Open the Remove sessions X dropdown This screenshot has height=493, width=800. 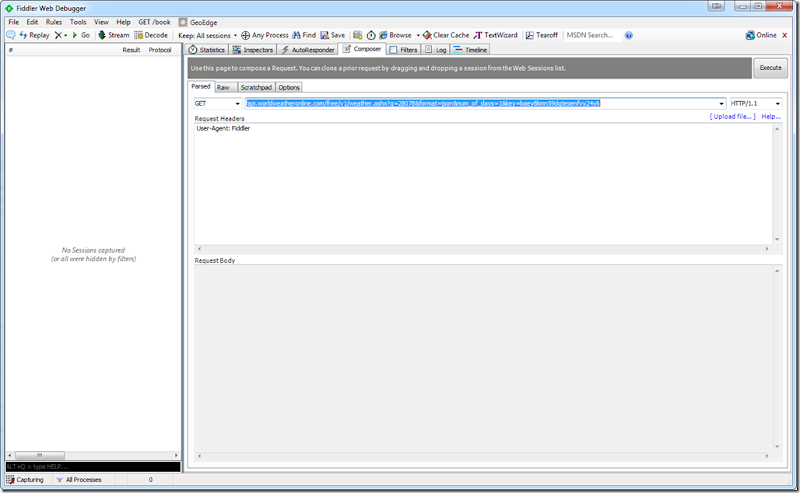click(61, 35)
